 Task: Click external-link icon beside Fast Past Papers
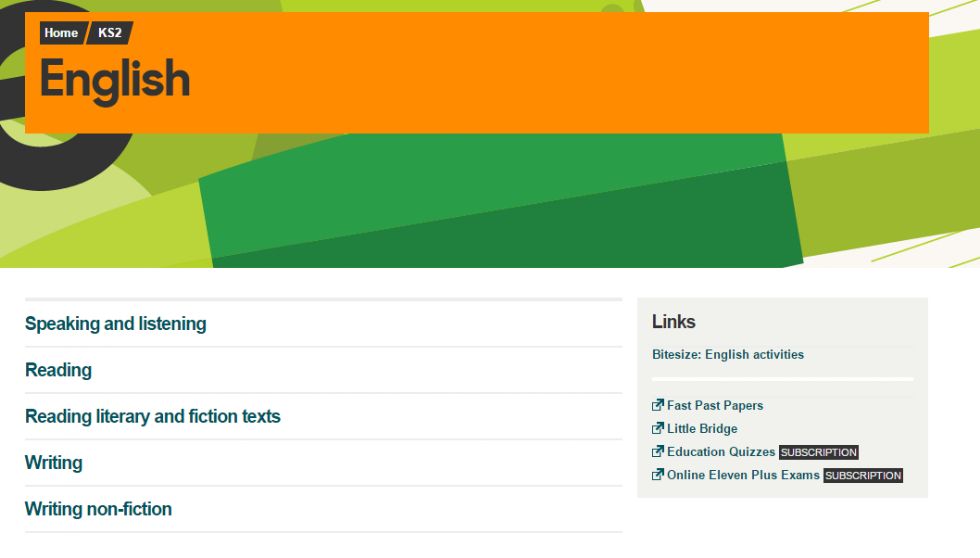coord(658,405)
